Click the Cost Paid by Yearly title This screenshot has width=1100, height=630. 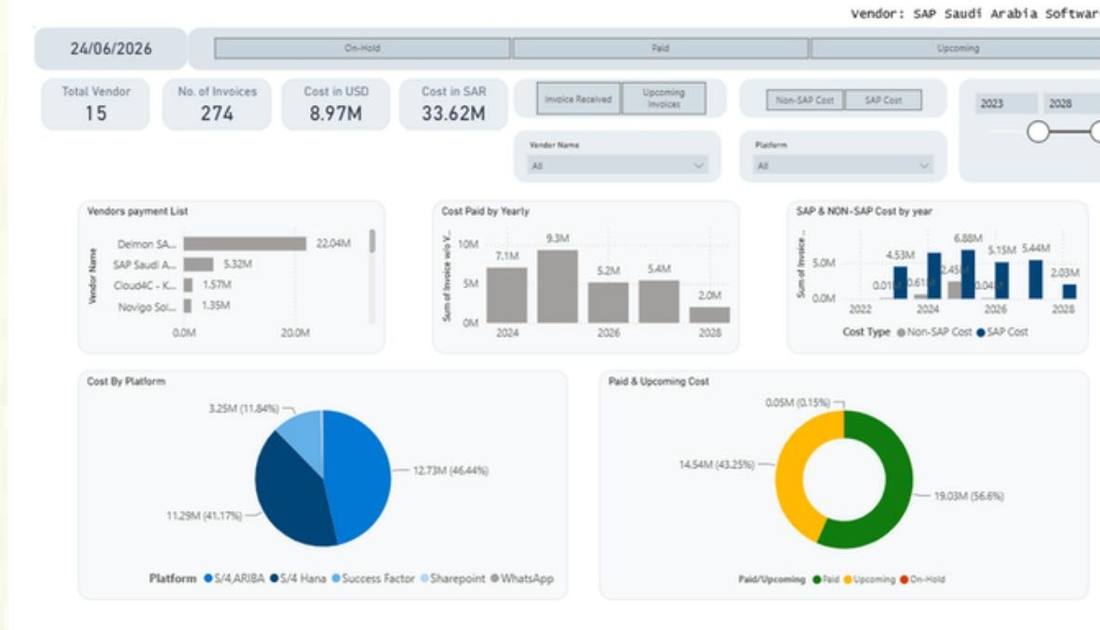[485, 211]
